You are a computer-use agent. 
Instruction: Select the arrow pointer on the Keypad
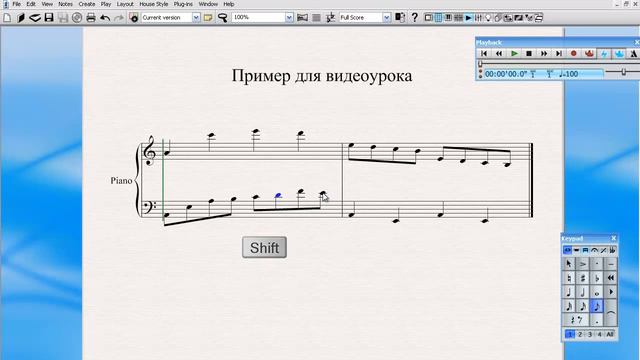(x=569, y=264)
